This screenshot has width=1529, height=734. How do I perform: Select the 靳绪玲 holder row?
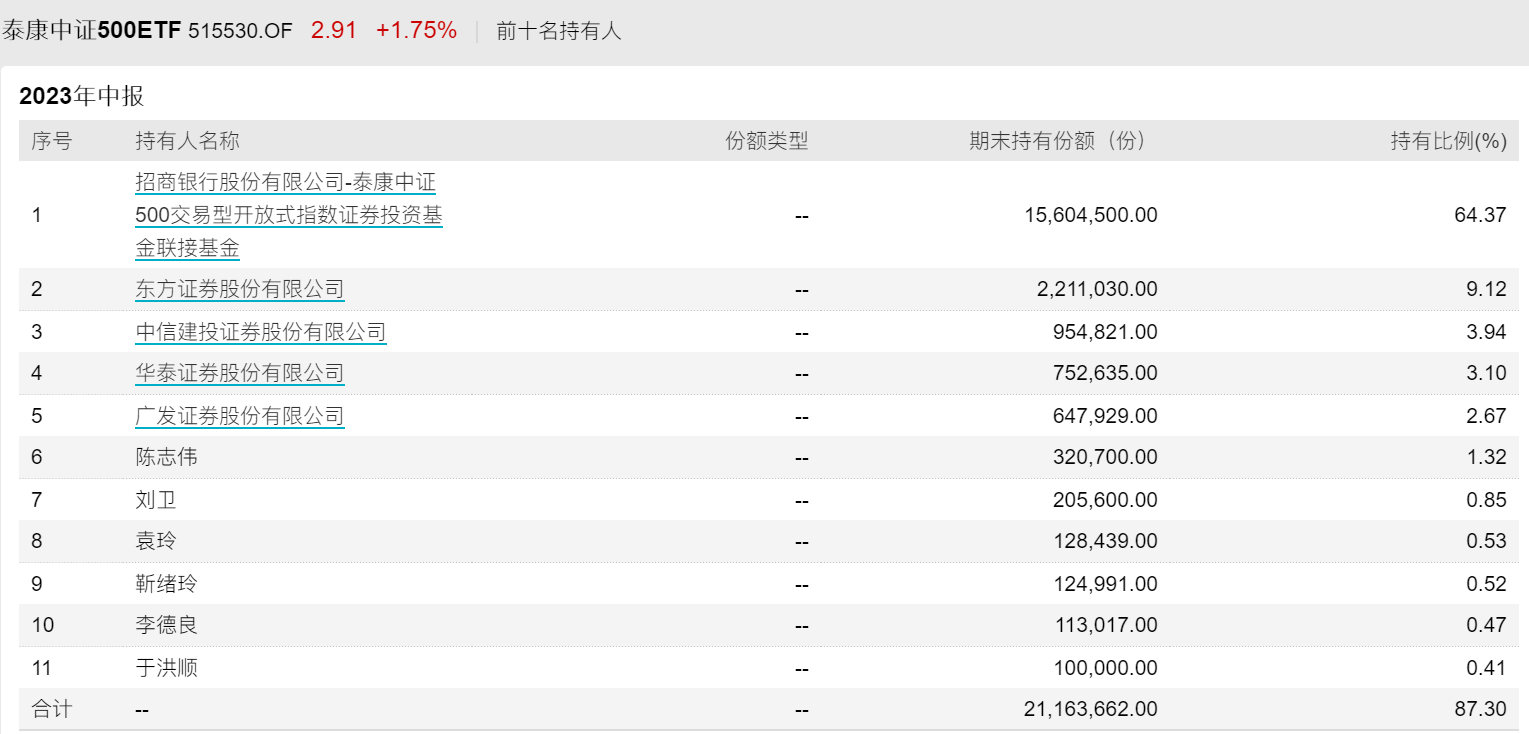pyautogui.click(x=167, y=583)
